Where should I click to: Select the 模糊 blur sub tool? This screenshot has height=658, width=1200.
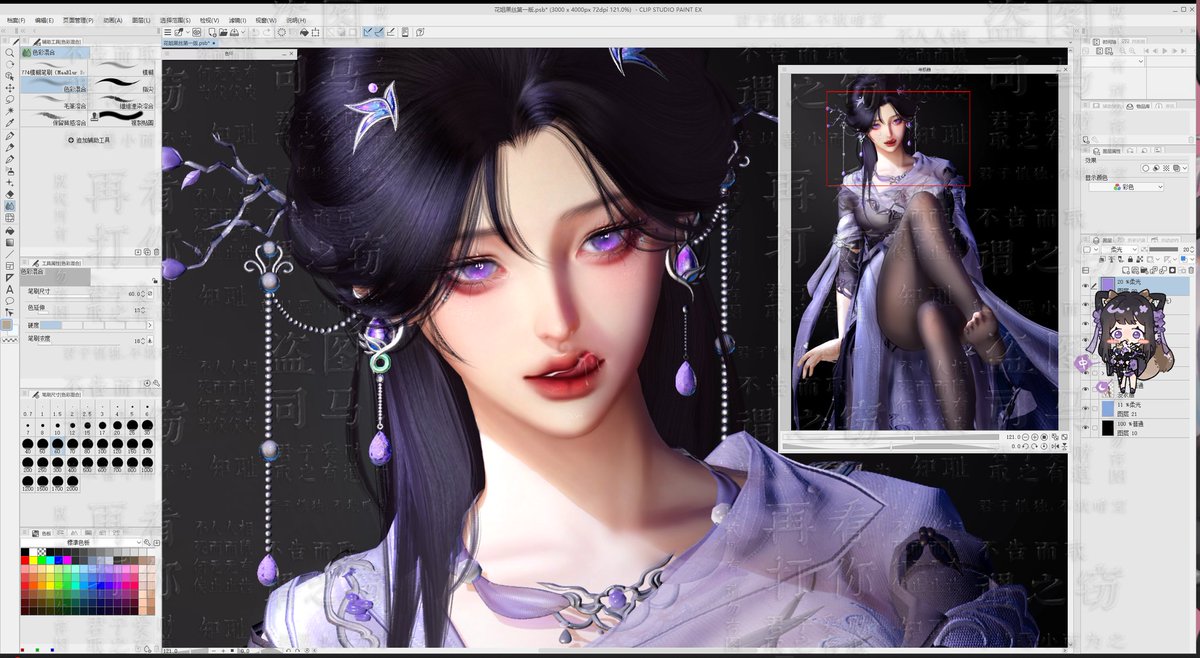[122, 68]
